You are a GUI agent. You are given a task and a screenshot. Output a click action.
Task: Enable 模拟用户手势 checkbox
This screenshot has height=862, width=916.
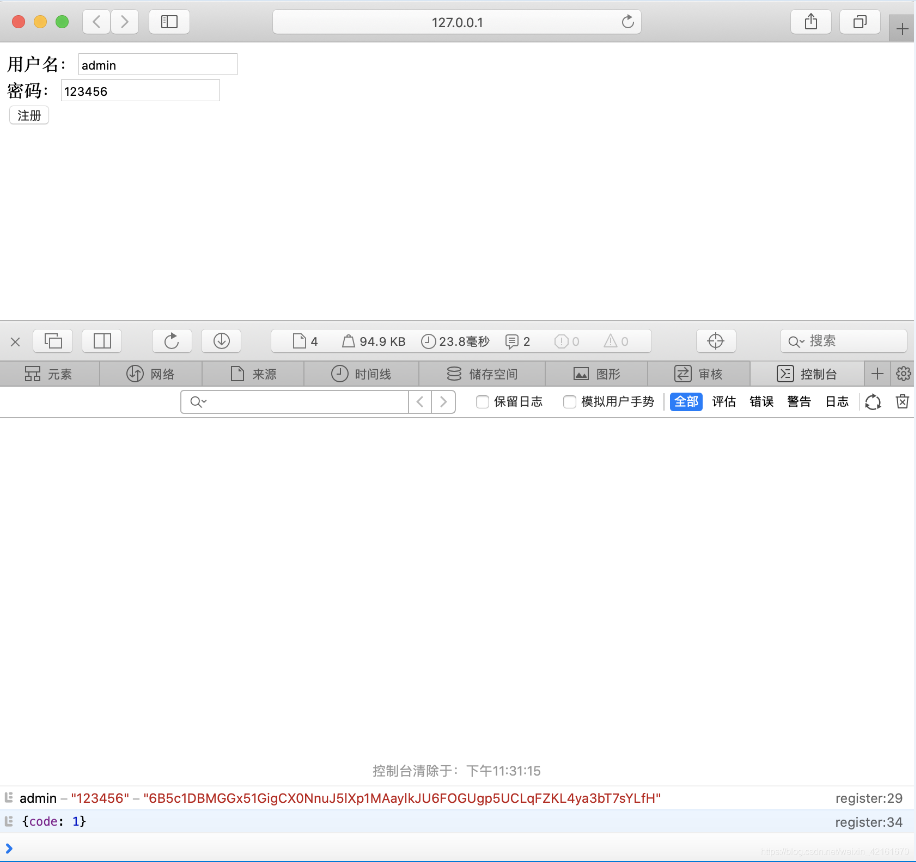pos(569,402)
